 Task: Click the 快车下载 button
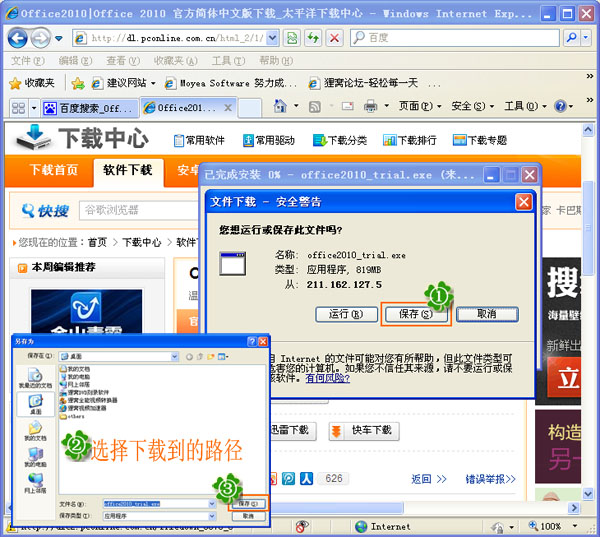pyautogui.click(x=364, y=431)
